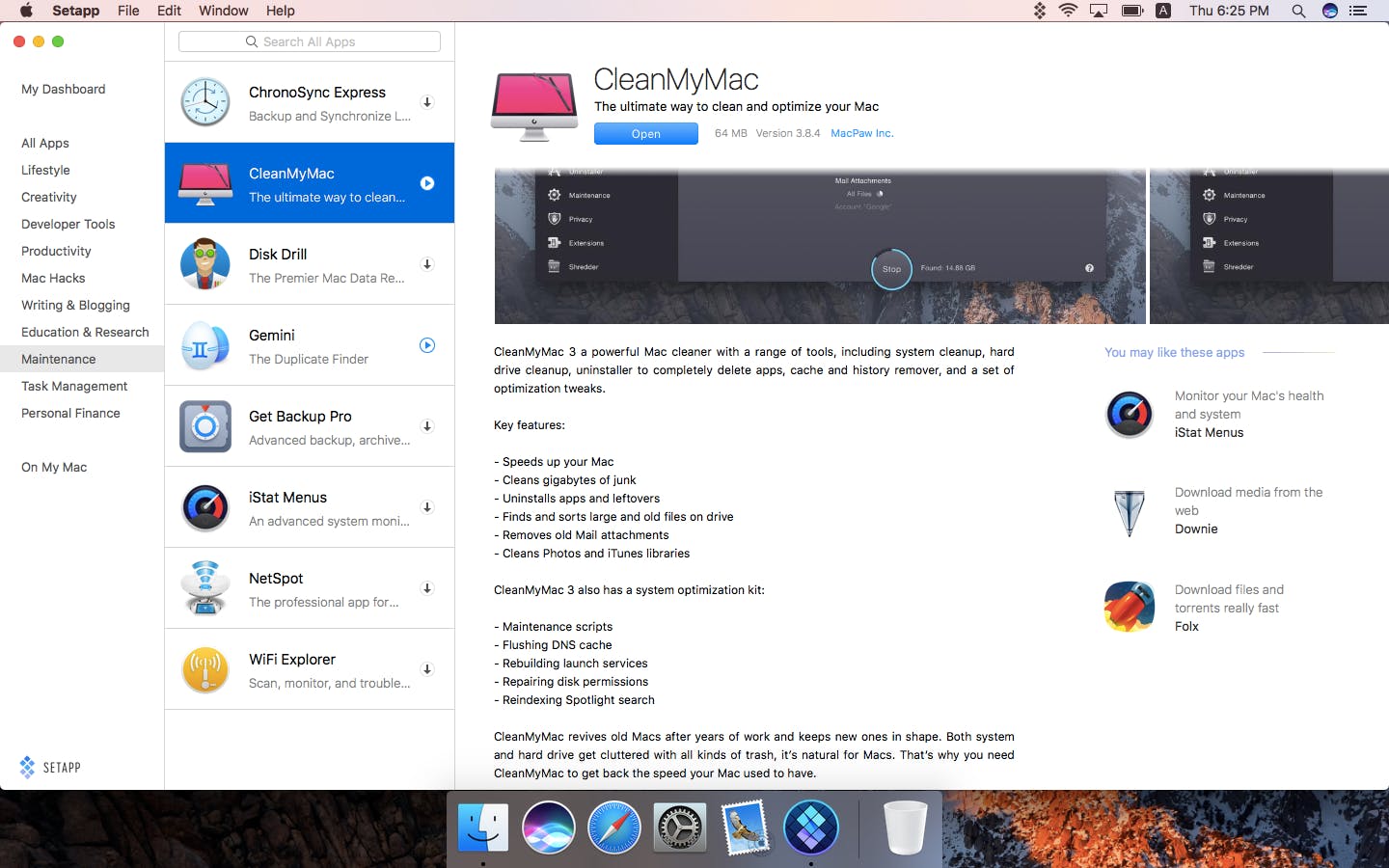Launch Gemini with its play icon
Viewport: 1389px width, 868px height.
click(x=427, y=345)
